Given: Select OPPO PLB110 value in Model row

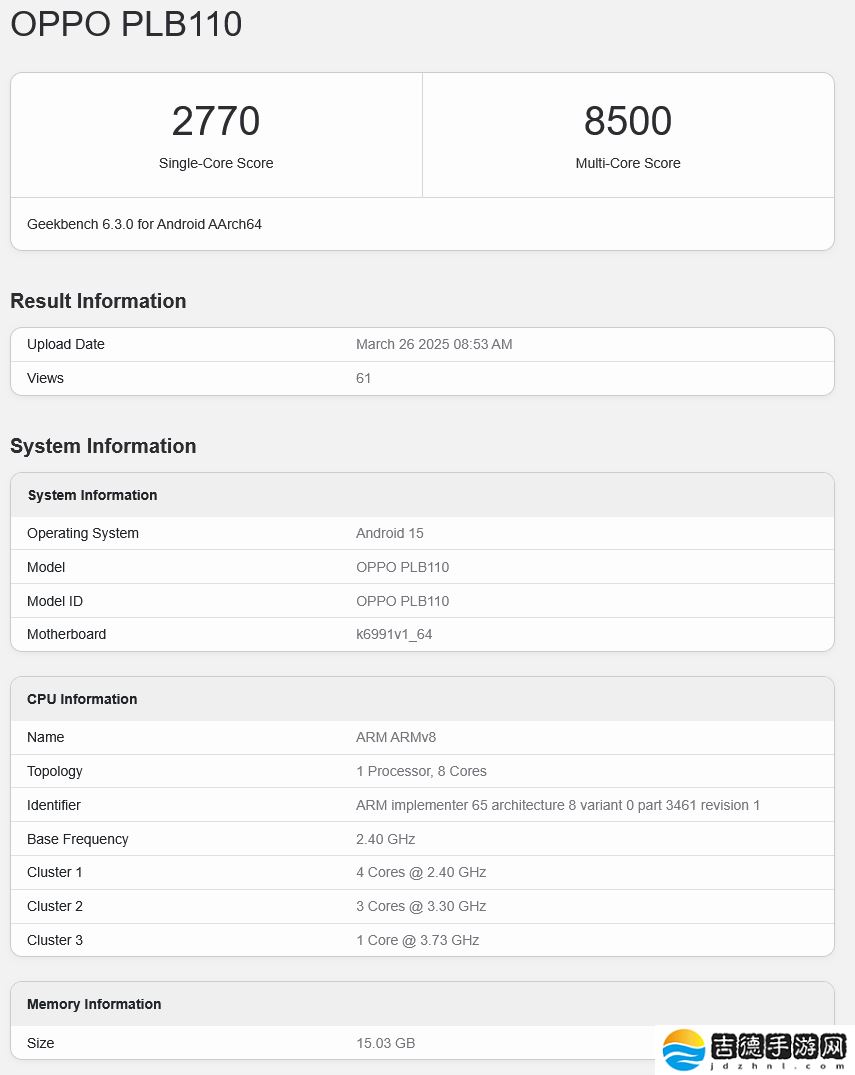Looking at the screenshot, I should 402,567.
